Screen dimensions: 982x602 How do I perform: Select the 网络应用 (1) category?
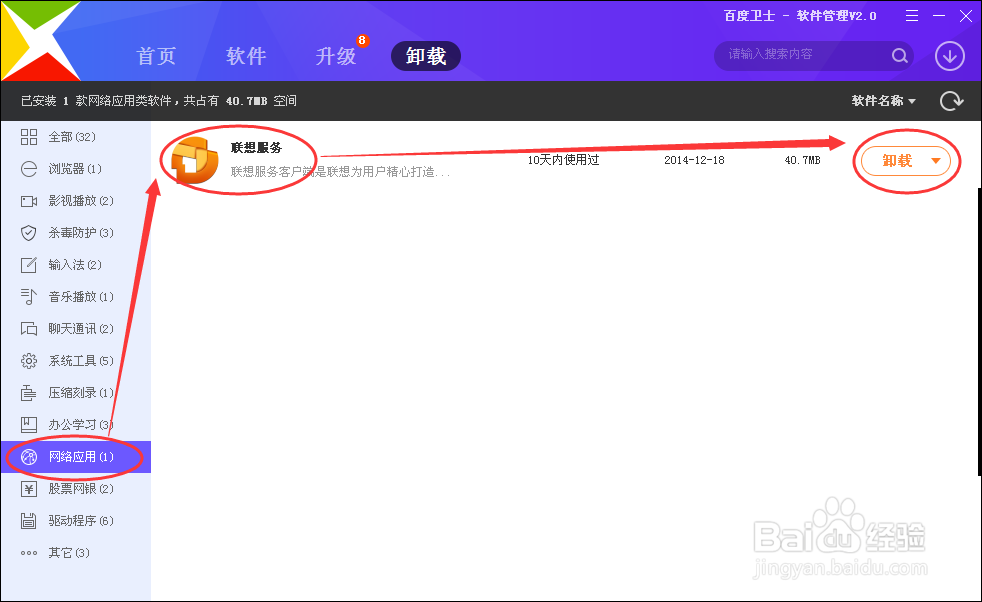tap(76, 457)
